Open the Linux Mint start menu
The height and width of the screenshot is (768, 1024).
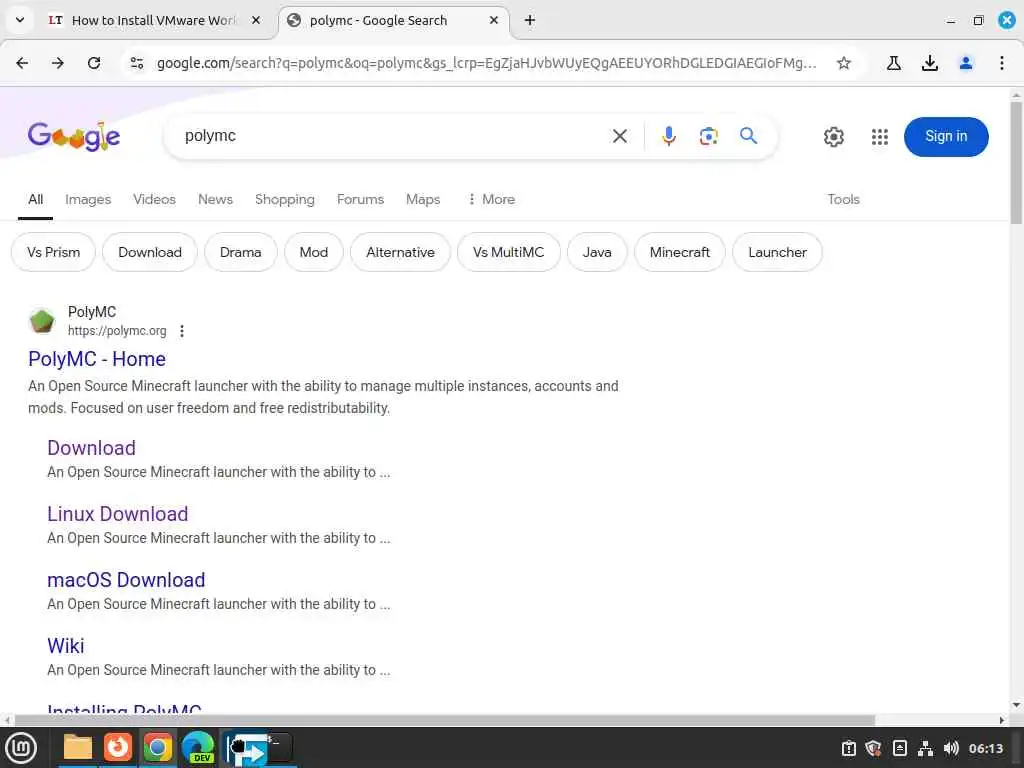coord(21,748)
